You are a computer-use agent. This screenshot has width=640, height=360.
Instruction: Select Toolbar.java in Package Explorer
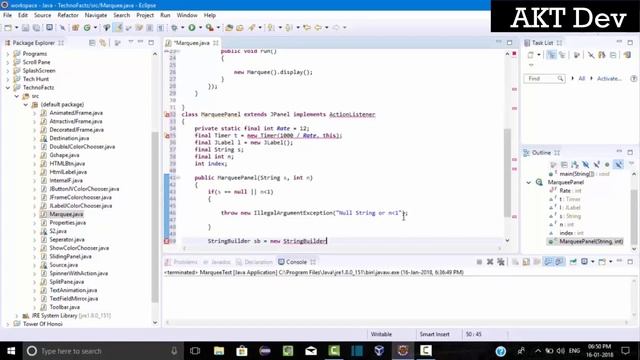[x=64, y=307]
